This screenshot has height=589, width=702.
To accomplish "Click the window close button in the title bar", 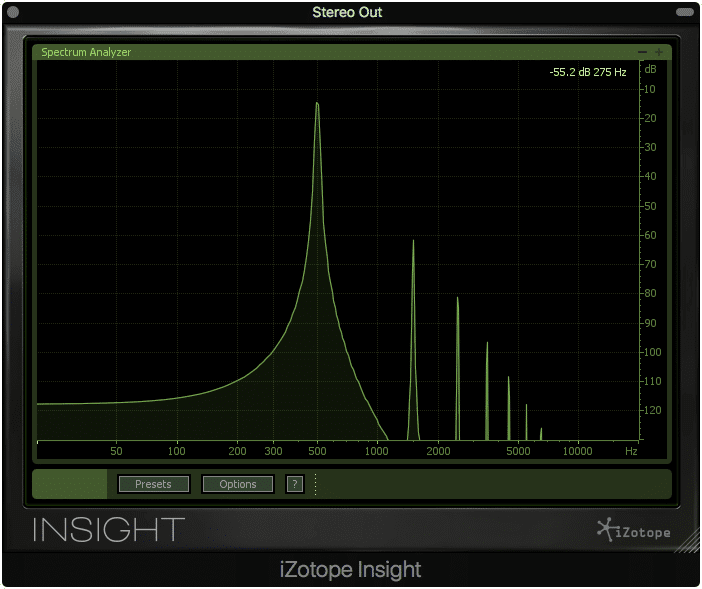I will [x=13, y=12].
